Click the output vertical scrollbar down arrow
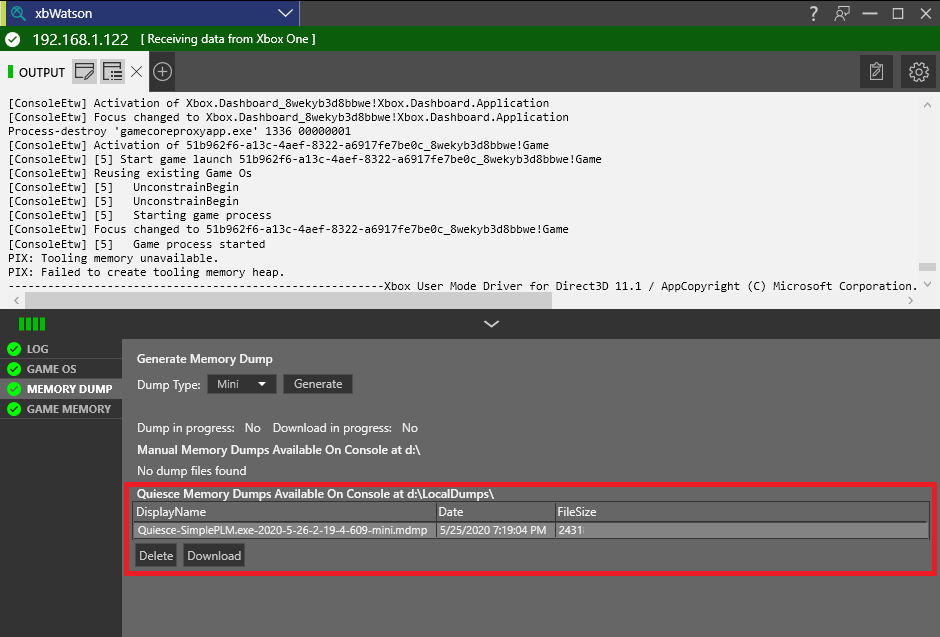Image resolution: width=940 pixels, height=637 pixels. click(x=927, y=284)
